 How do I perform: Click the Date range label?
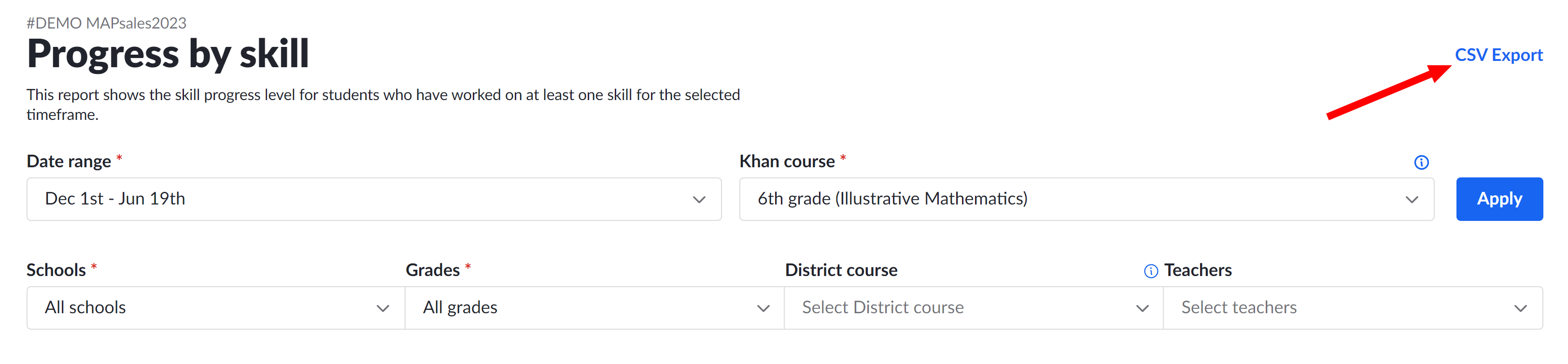tap(69, 161)
